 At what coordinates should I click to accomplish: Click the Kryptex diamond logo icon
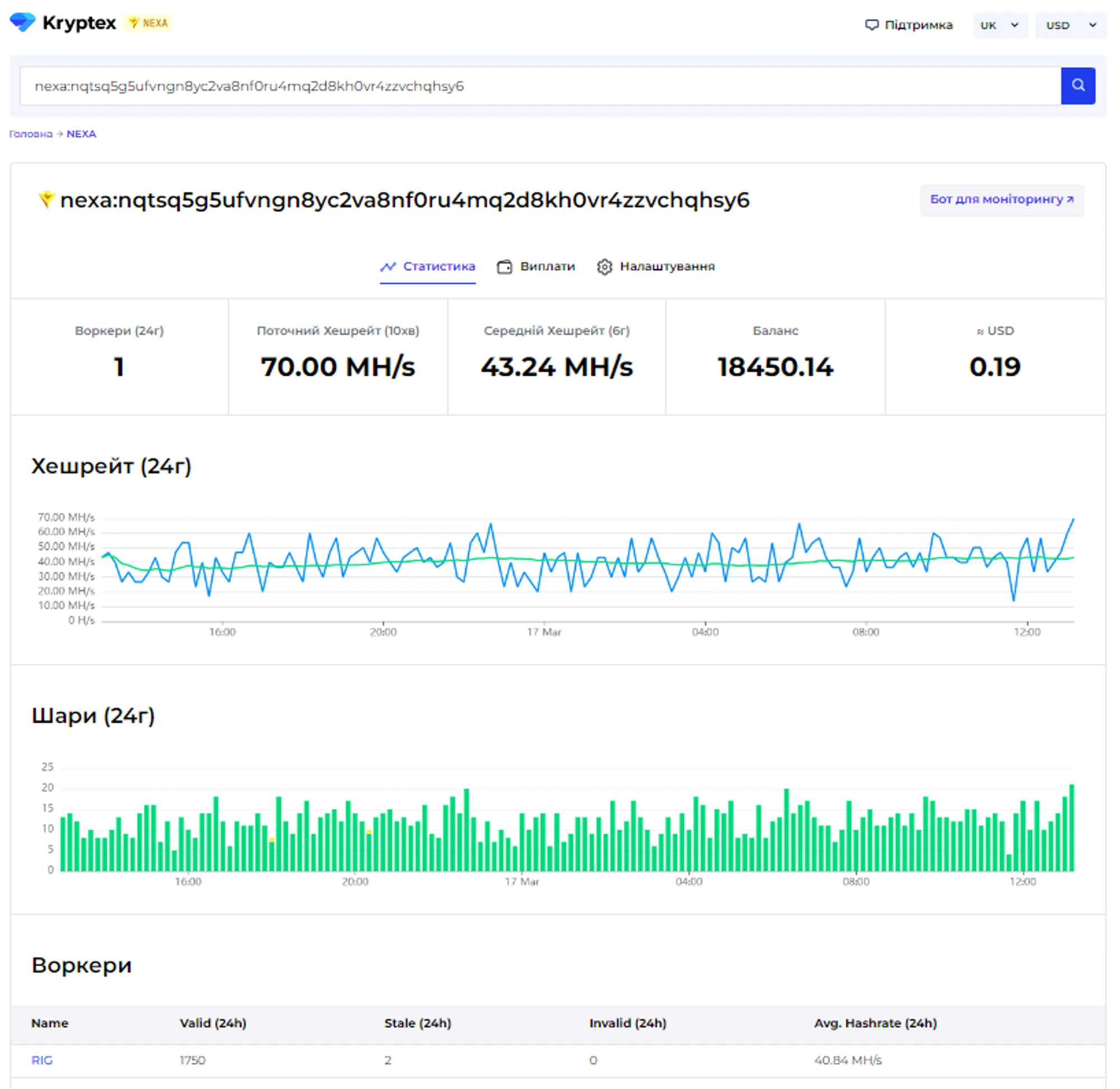pos(22,22)
